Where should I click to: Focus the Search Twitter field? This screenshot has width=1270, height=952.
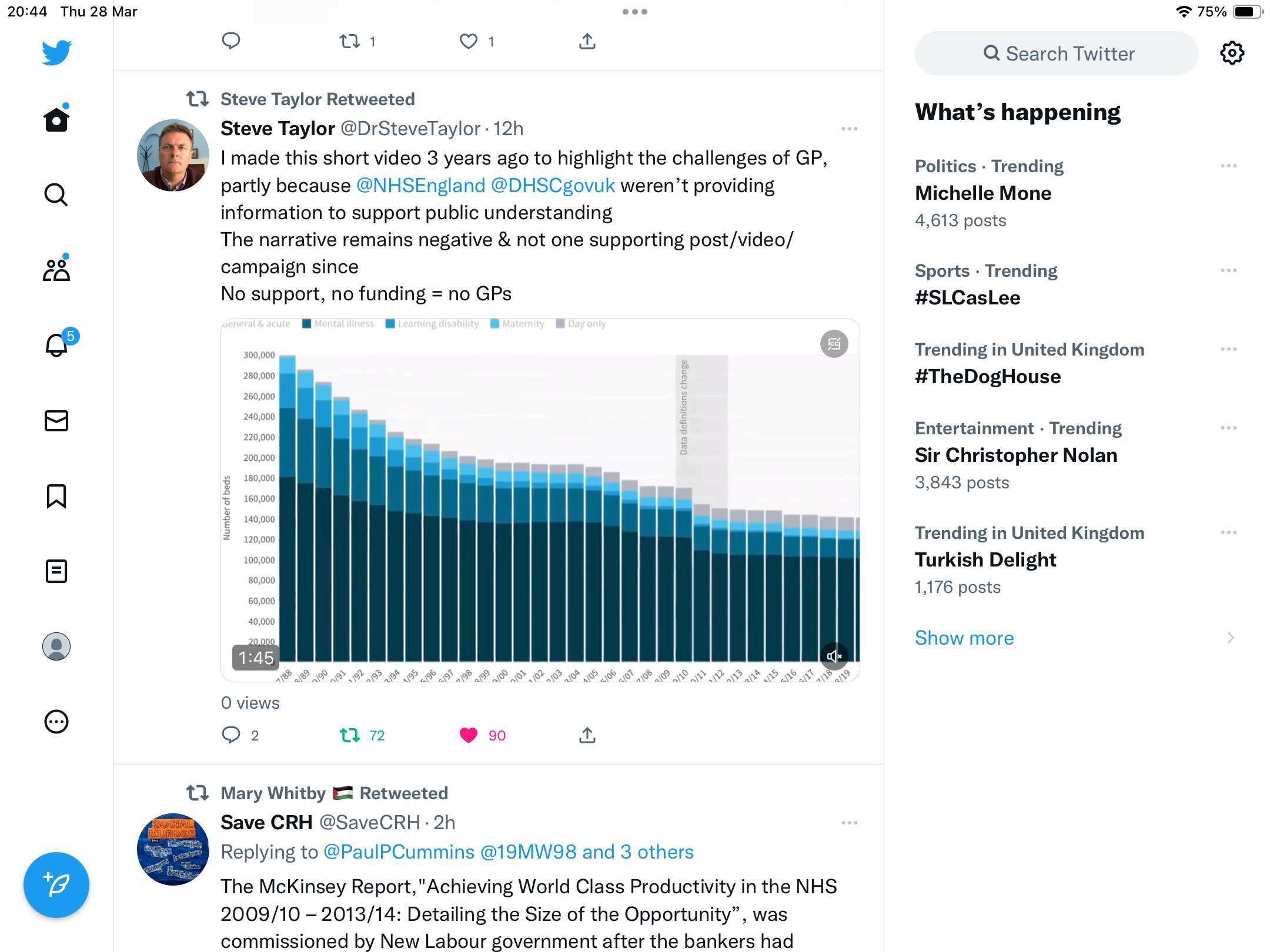point(1057,53)
